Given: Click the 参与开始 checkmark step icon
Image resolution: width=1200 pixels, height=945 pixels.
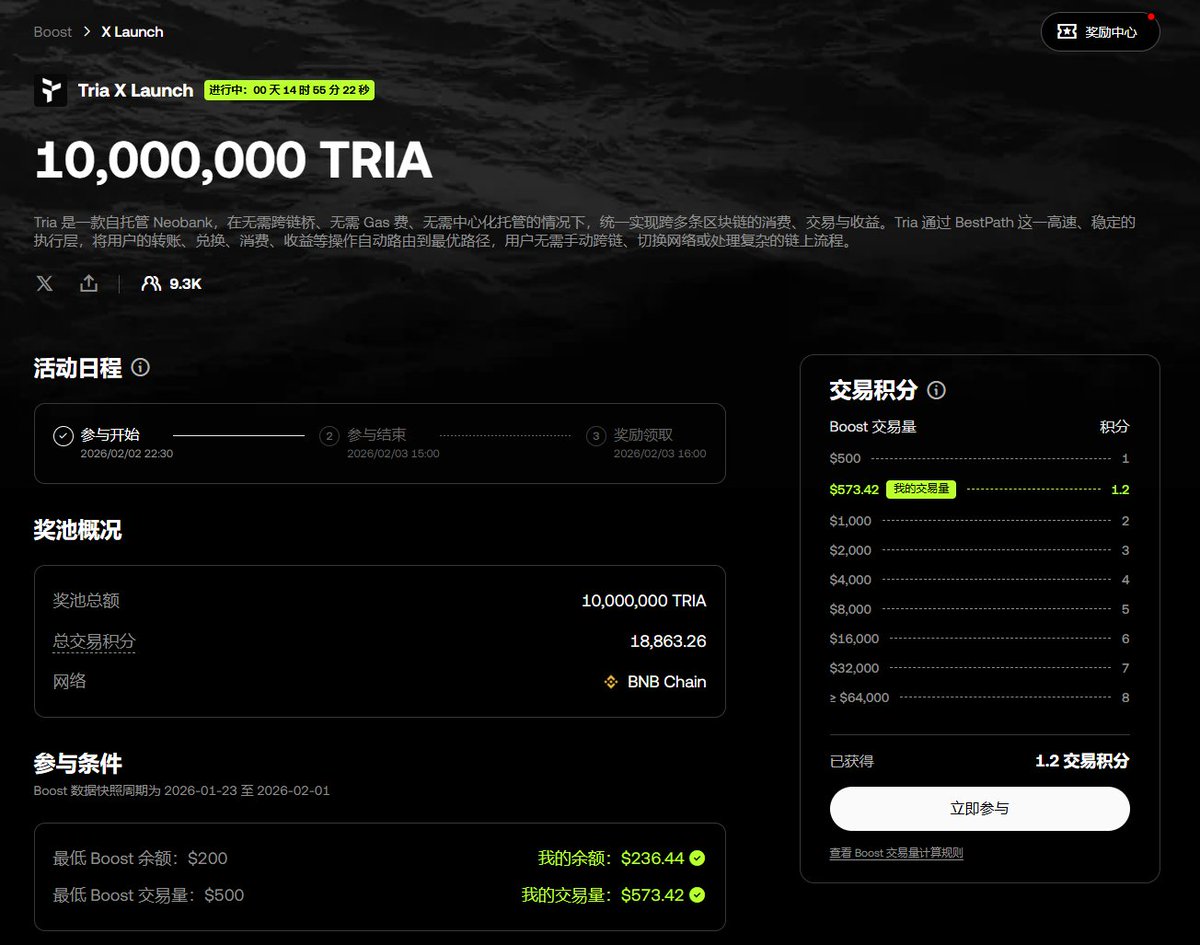Looking at the screenshot, I should 63,435.
